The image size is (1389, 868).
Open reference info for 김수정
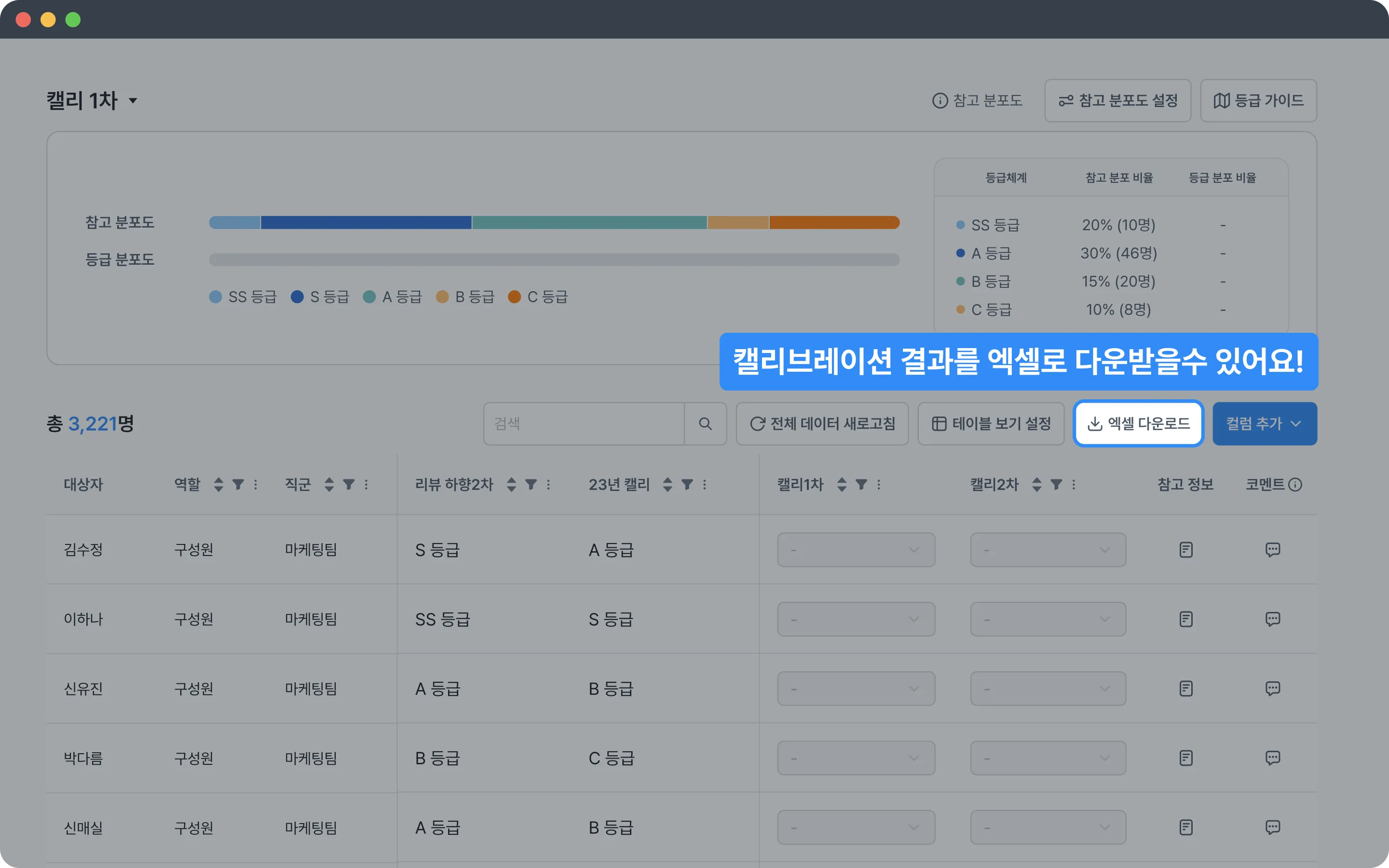[1186, 550]
